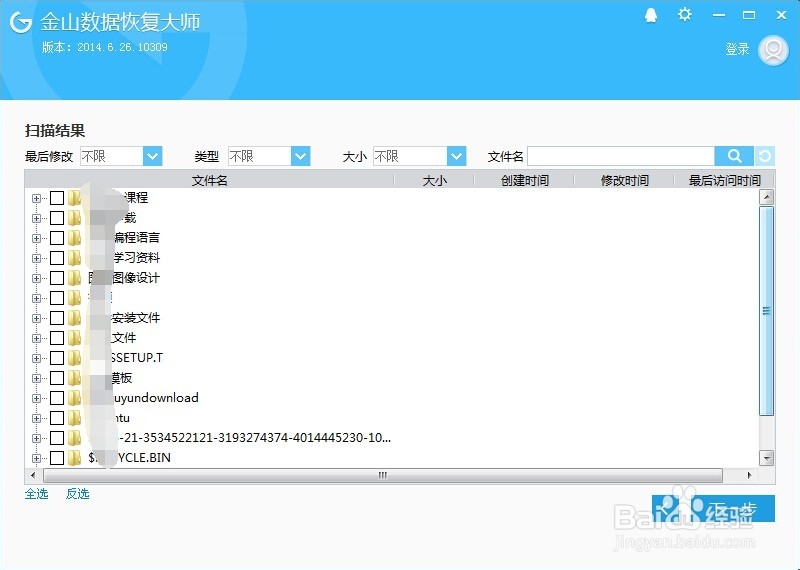Check the box for 编程语言 folder
This screenshot has height=570, width=800.
pyautogui.click(x=57, y=238)
